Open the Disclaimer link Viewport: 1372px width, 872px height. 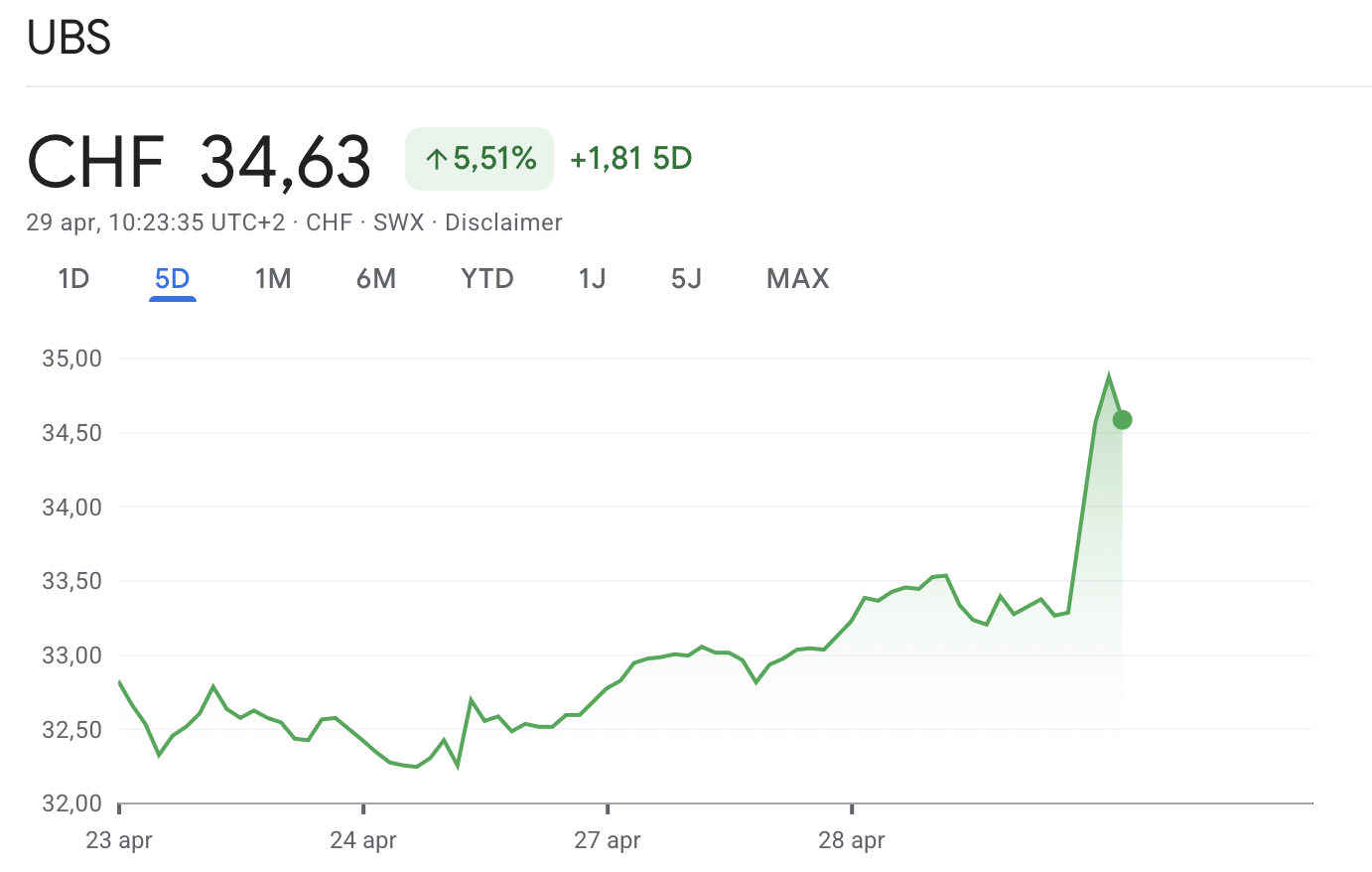(x=503, y=222)
